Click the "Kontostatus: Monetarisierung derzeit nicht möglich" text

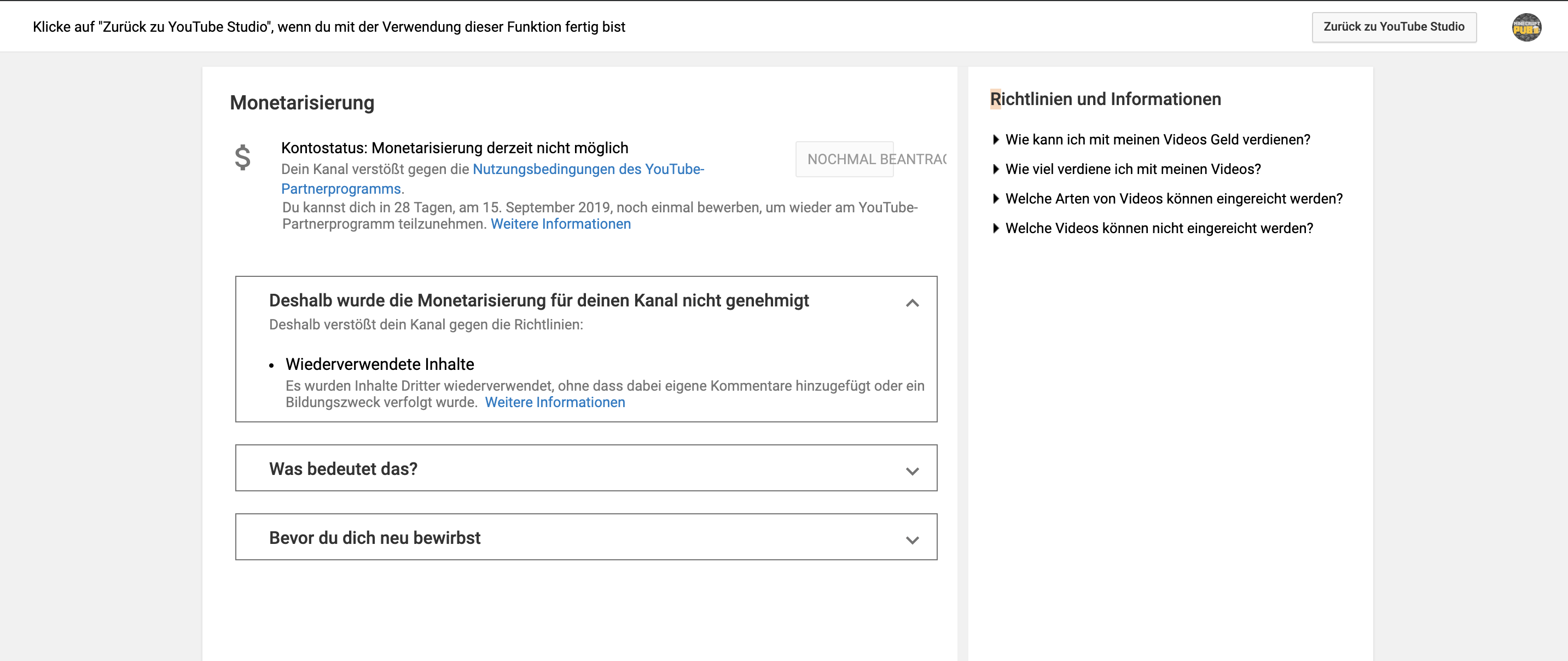(455, 148)
